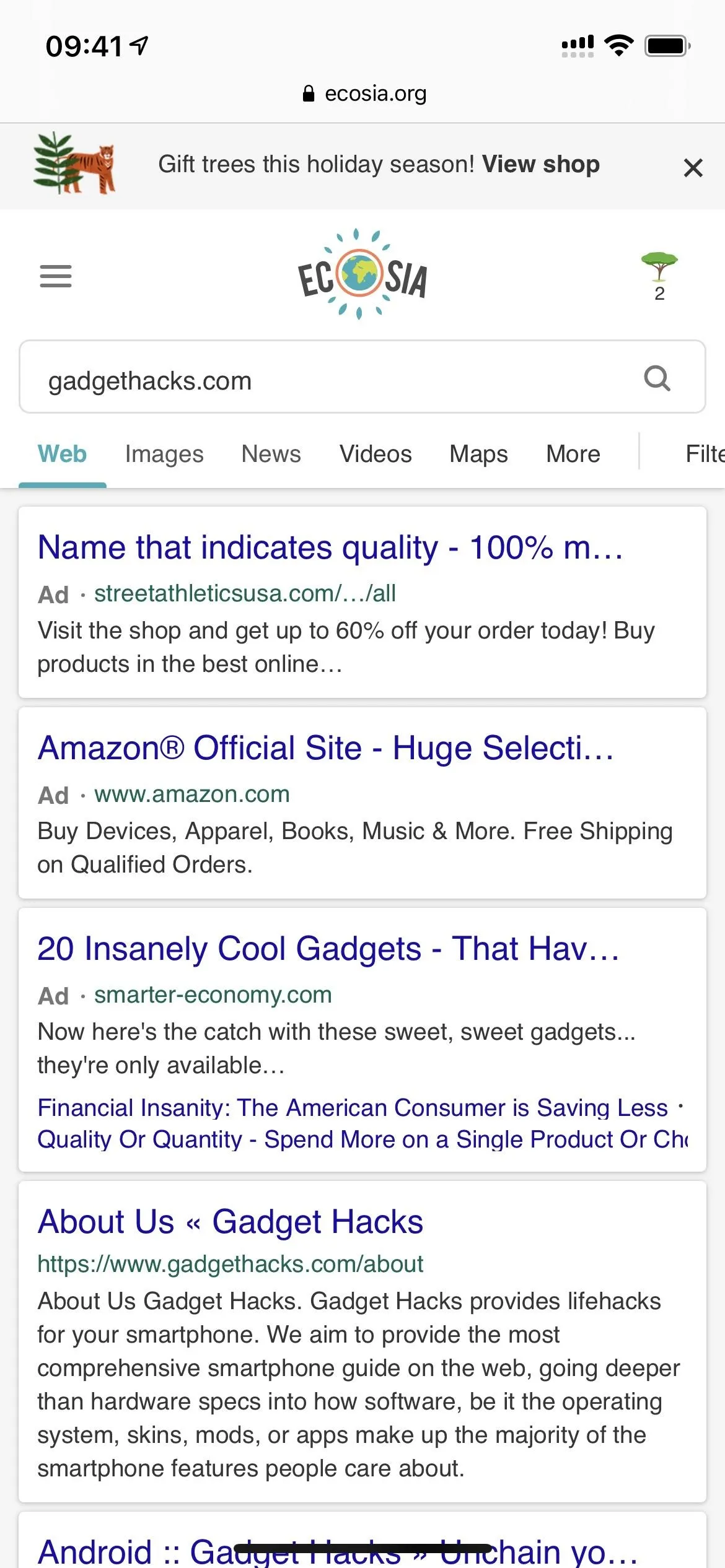Tap the magnifying glass search icon

click(x=657, y=378)
